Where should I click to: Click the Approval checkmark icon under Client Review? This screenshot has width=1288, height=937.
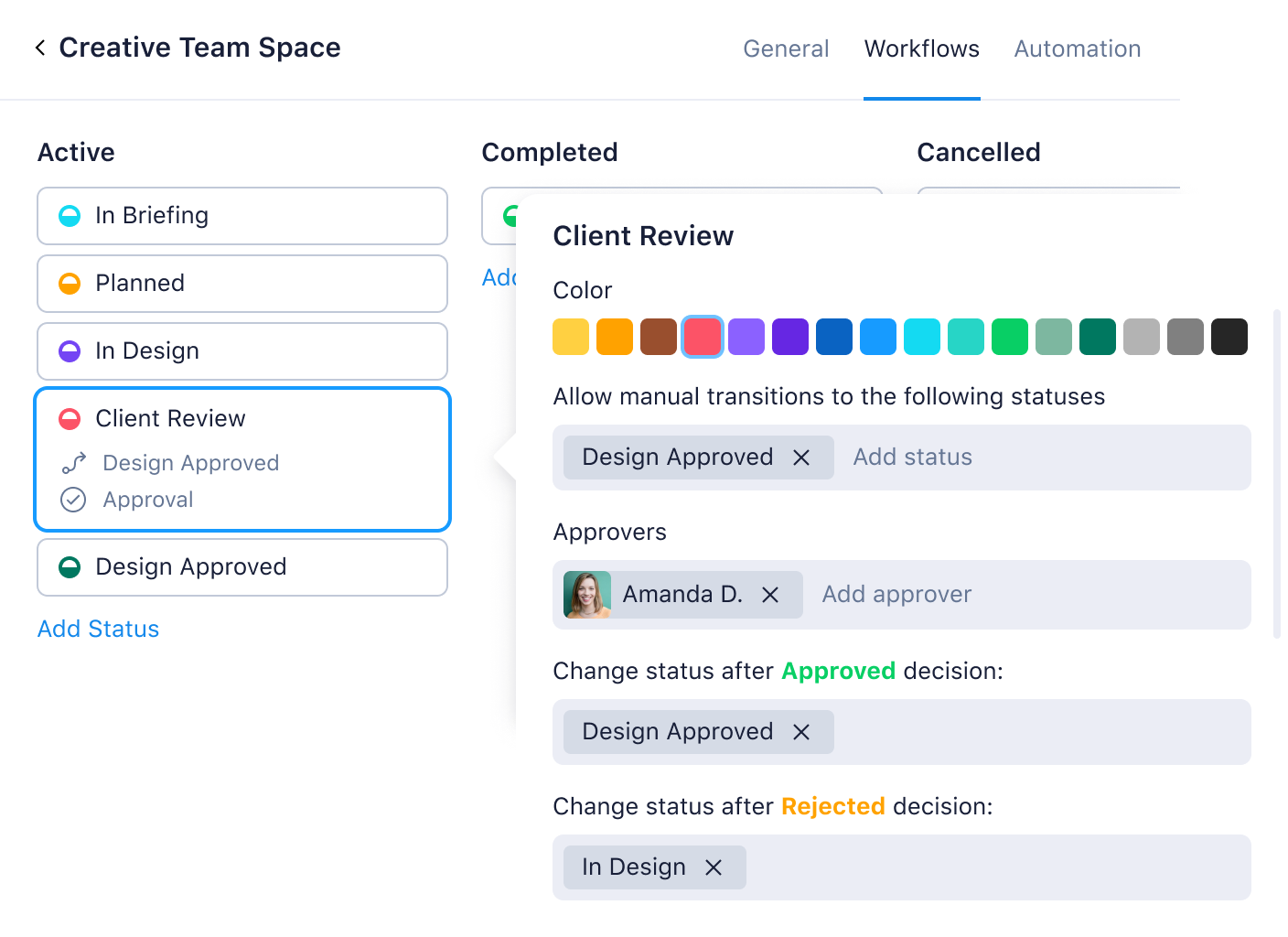(x=73, y=499)
